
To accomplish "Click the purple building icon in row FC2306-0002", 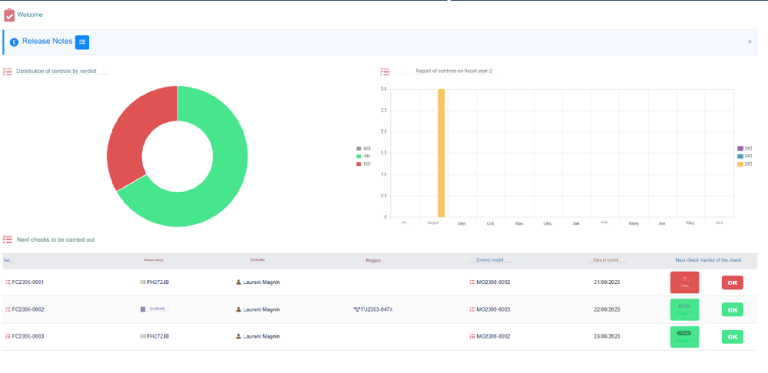I will [x=143, y=309].
